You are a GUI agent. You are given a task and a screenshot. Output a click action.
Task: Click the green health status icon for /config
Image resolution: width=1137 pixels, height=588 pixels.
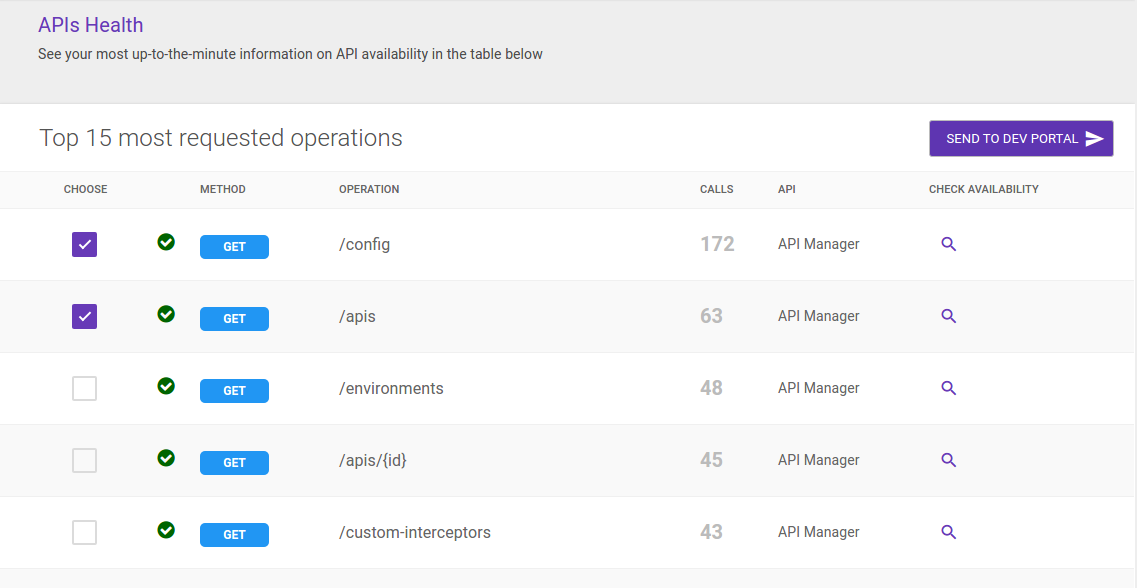(x=166, y=242)
